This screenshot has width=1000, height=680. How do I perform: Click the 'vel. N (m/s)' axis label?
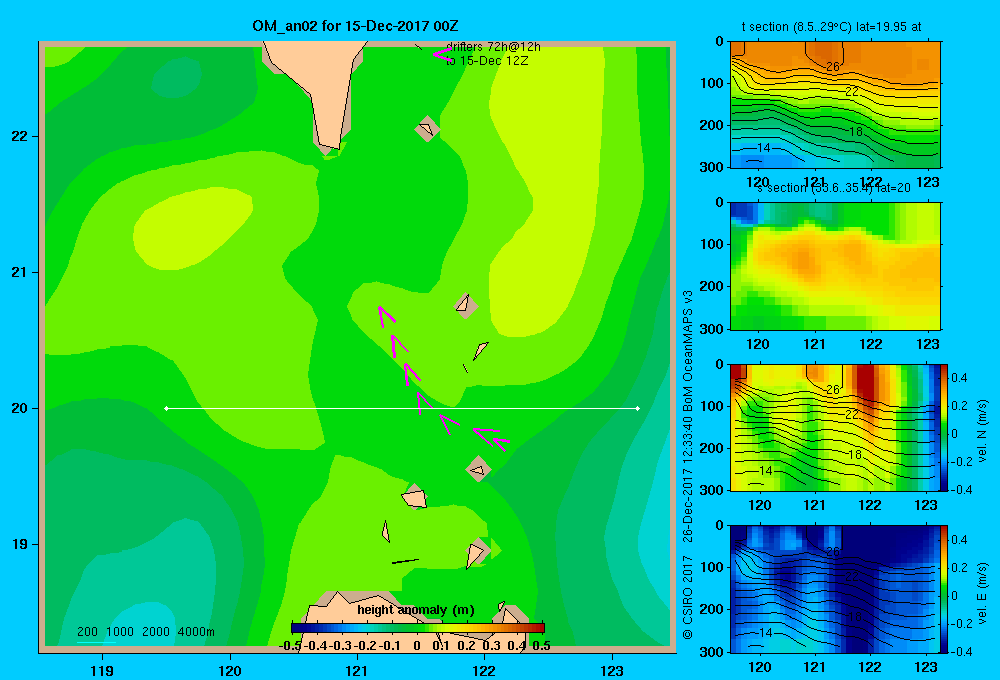(x=982, y=431)
